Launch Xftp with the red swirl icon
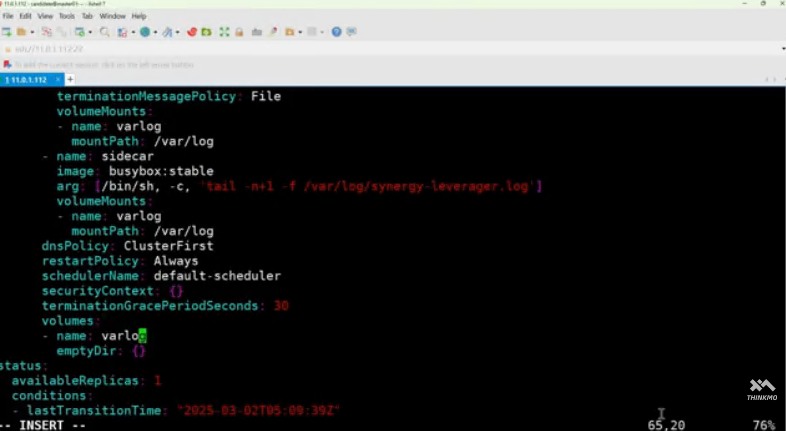The image size is (786, 431). click(192, 32)
